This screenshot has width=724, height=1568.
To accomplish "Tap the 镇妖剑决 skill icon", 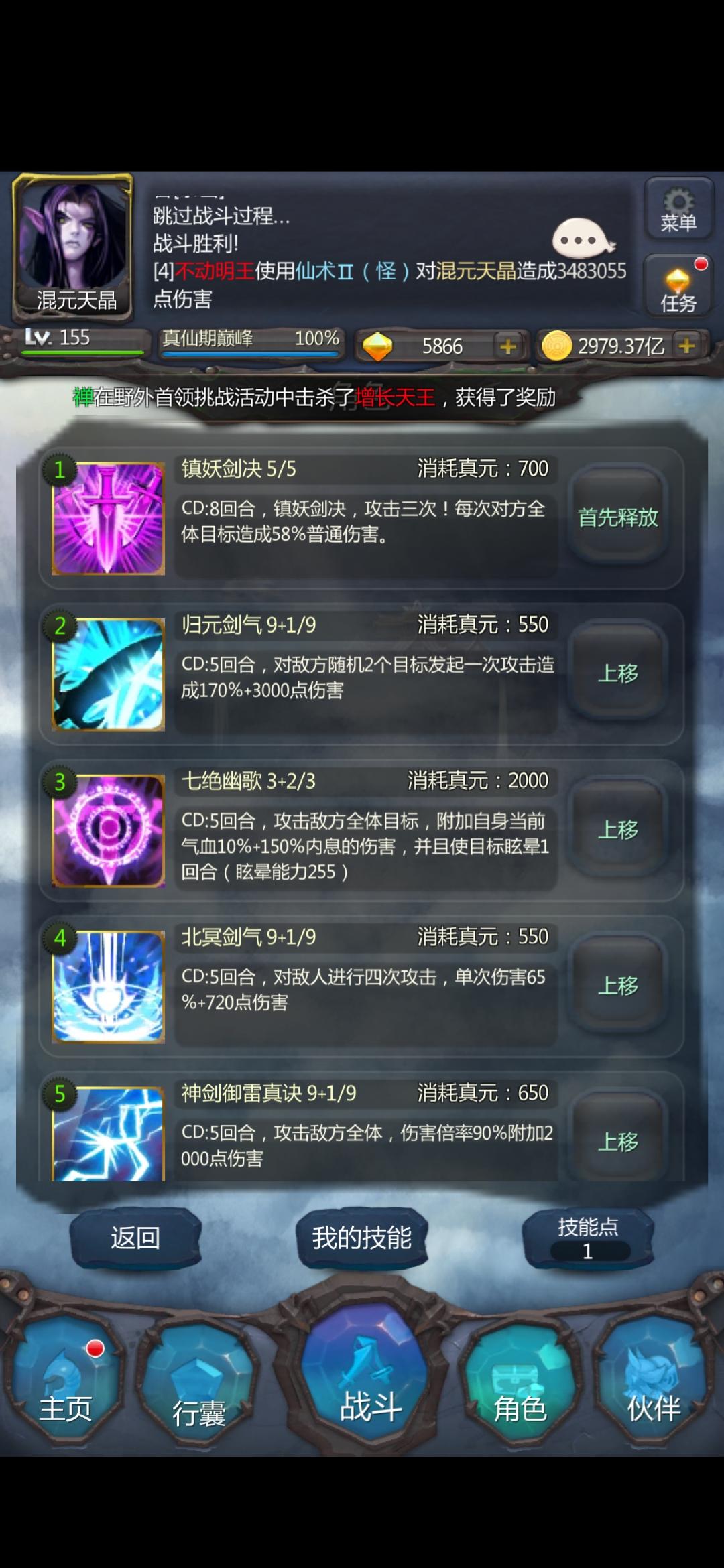I will pos(108,518).
